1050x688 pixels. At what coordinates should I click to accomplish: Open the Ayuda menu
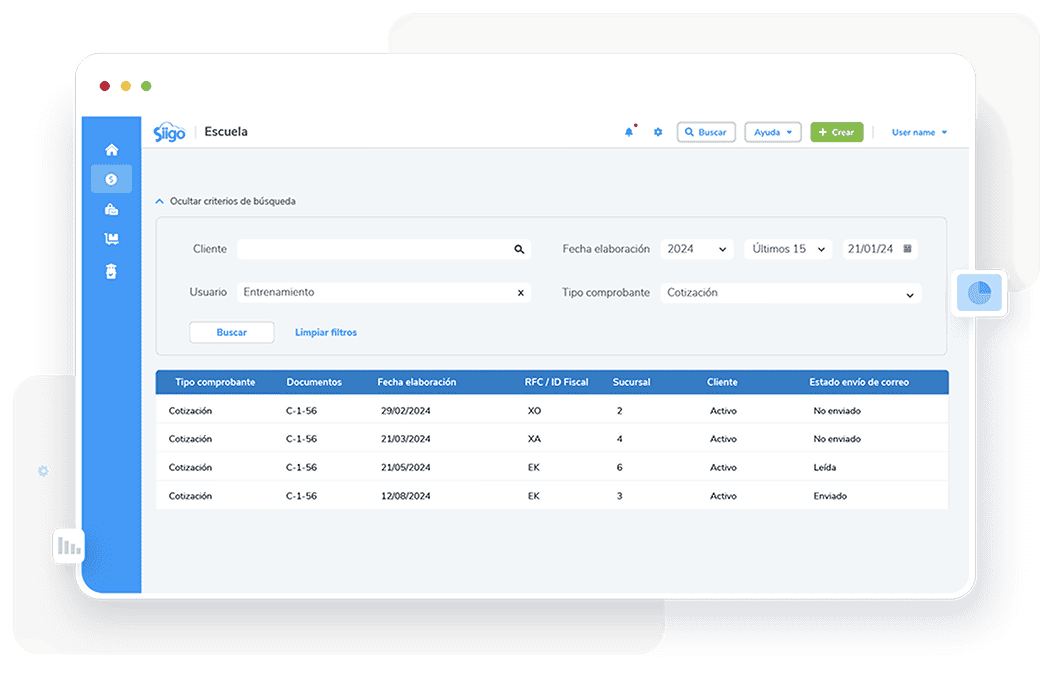(x=772, y=132)
